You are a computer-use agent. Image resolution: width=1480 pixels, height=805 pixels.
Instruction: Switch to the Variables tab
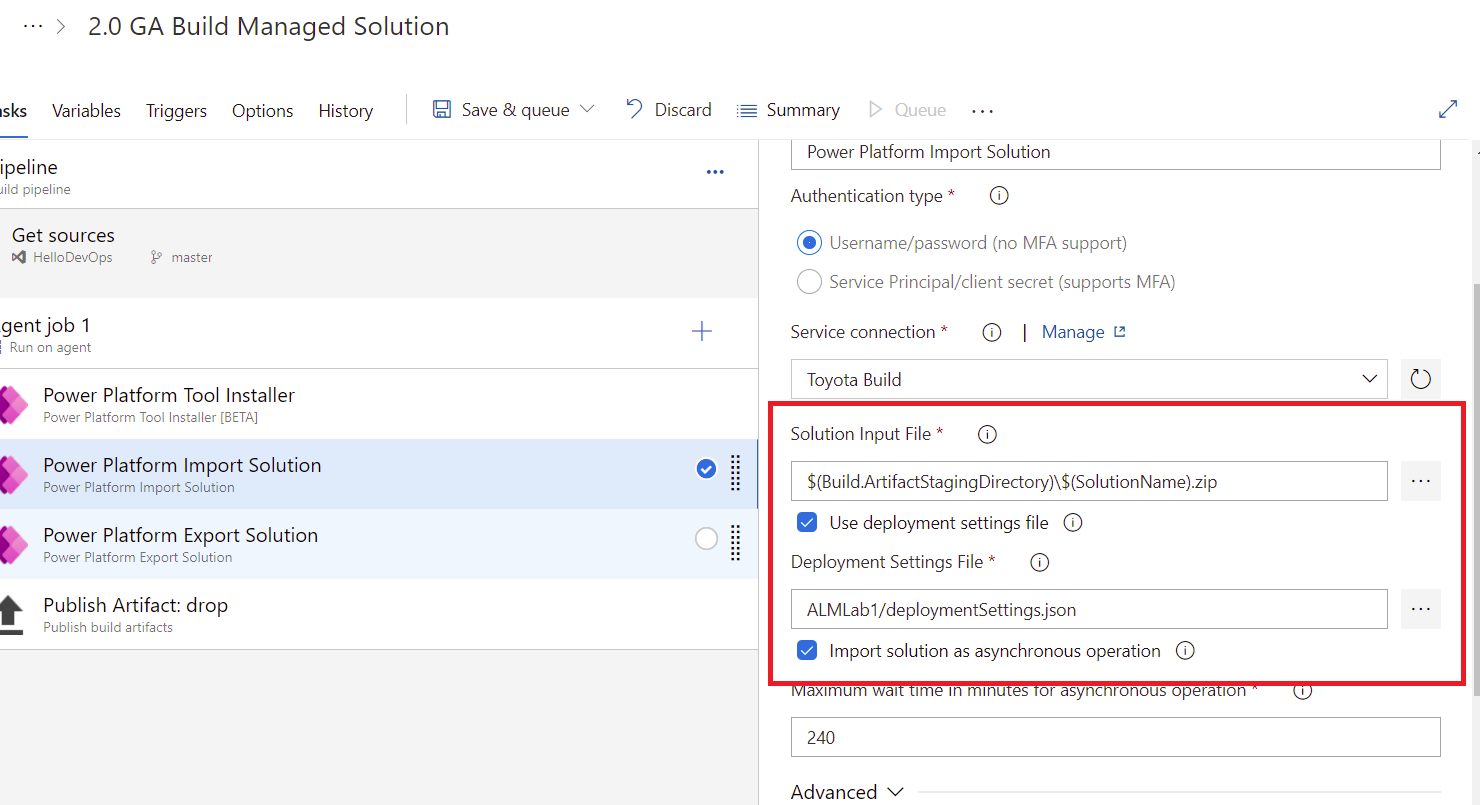tap(86, 111)
